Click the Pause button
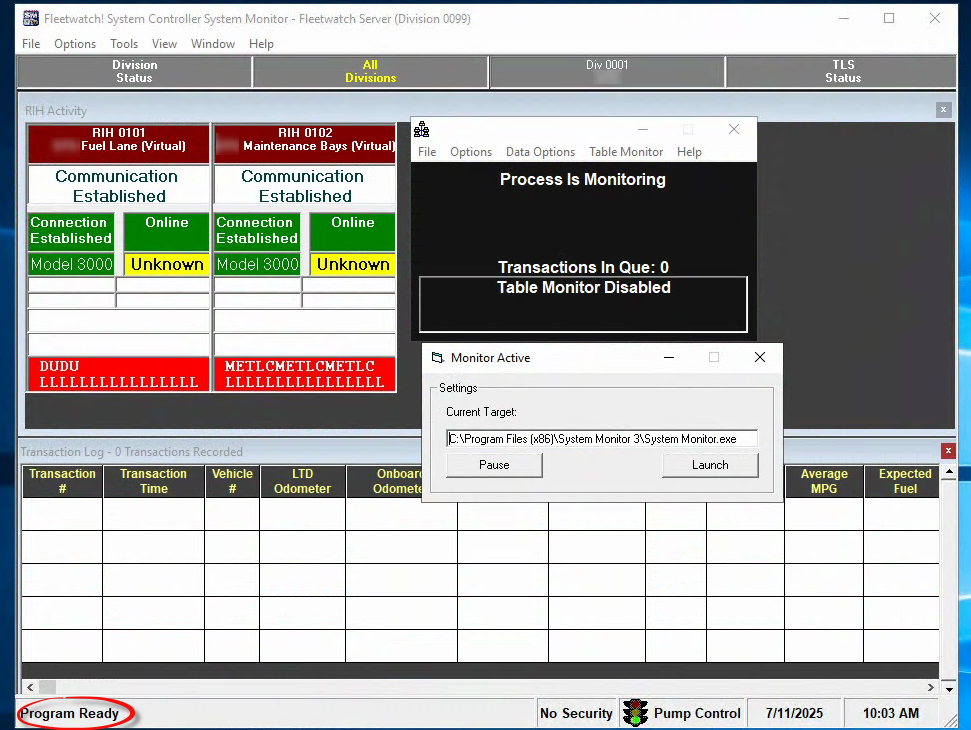Viewport: 971px width, 730px height. point(494,465)
